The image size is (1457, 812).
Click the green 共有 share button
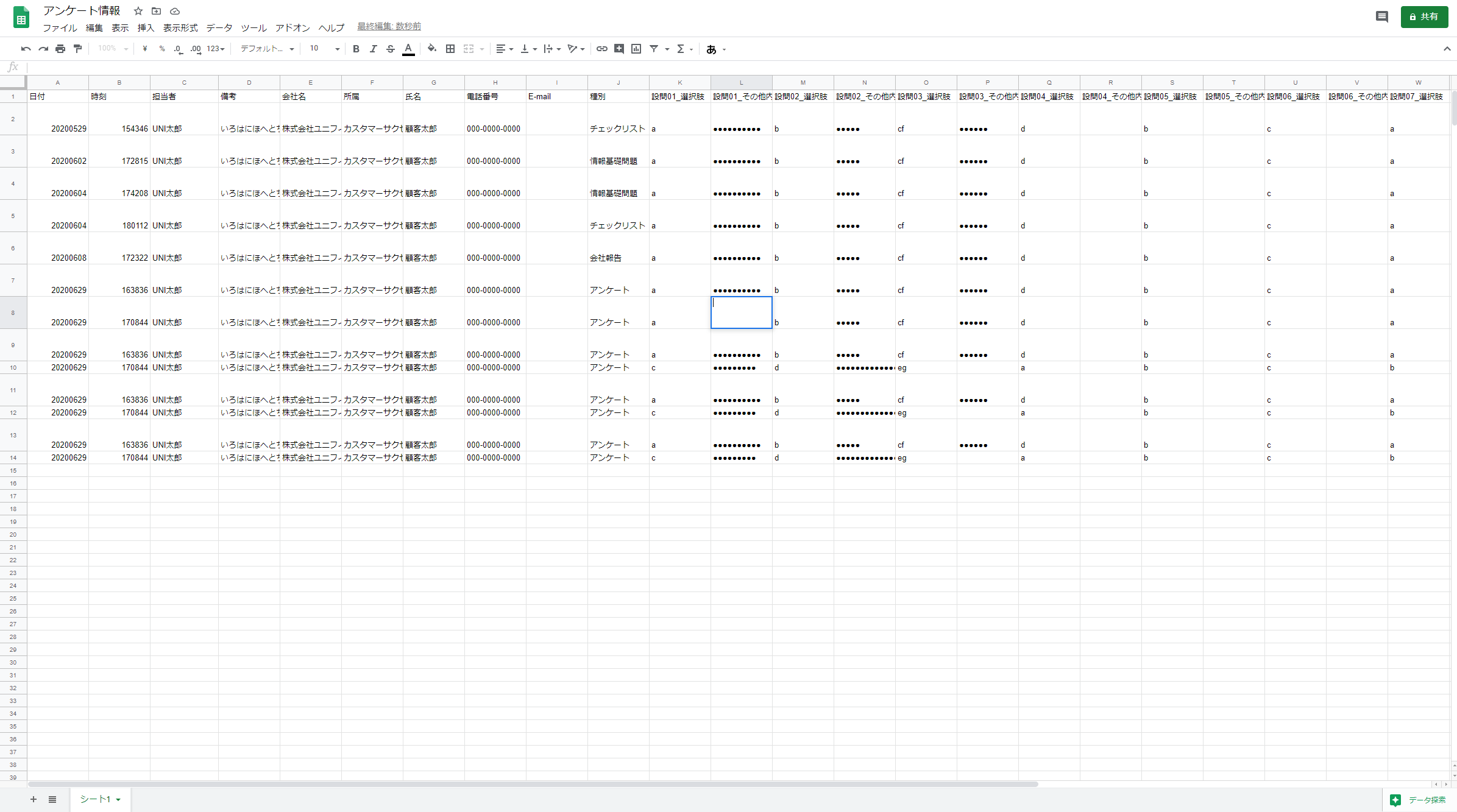point(1424,17)
